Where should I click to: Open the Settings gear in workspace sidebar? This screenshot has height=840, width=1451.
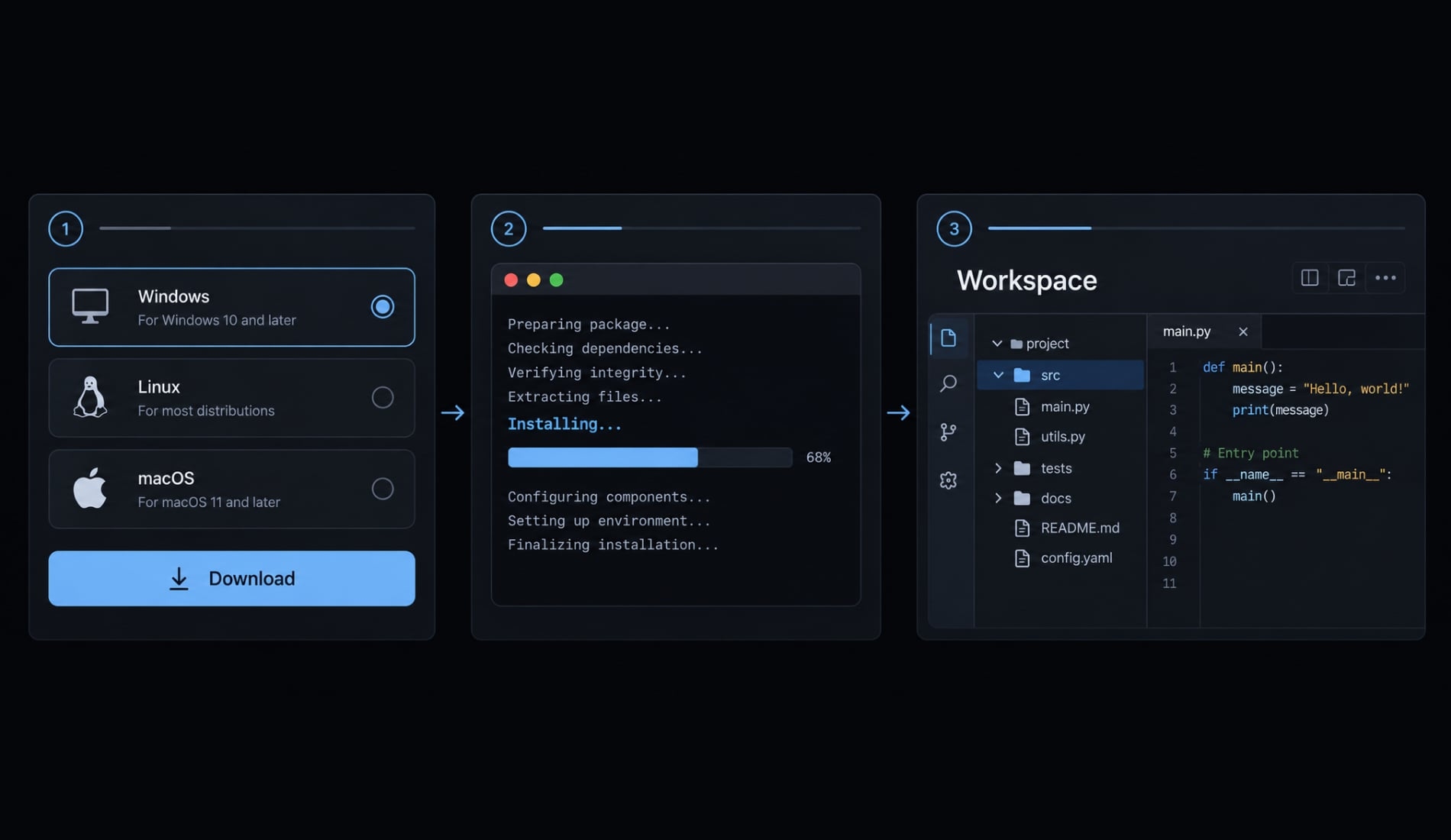[x=948, y=480]
